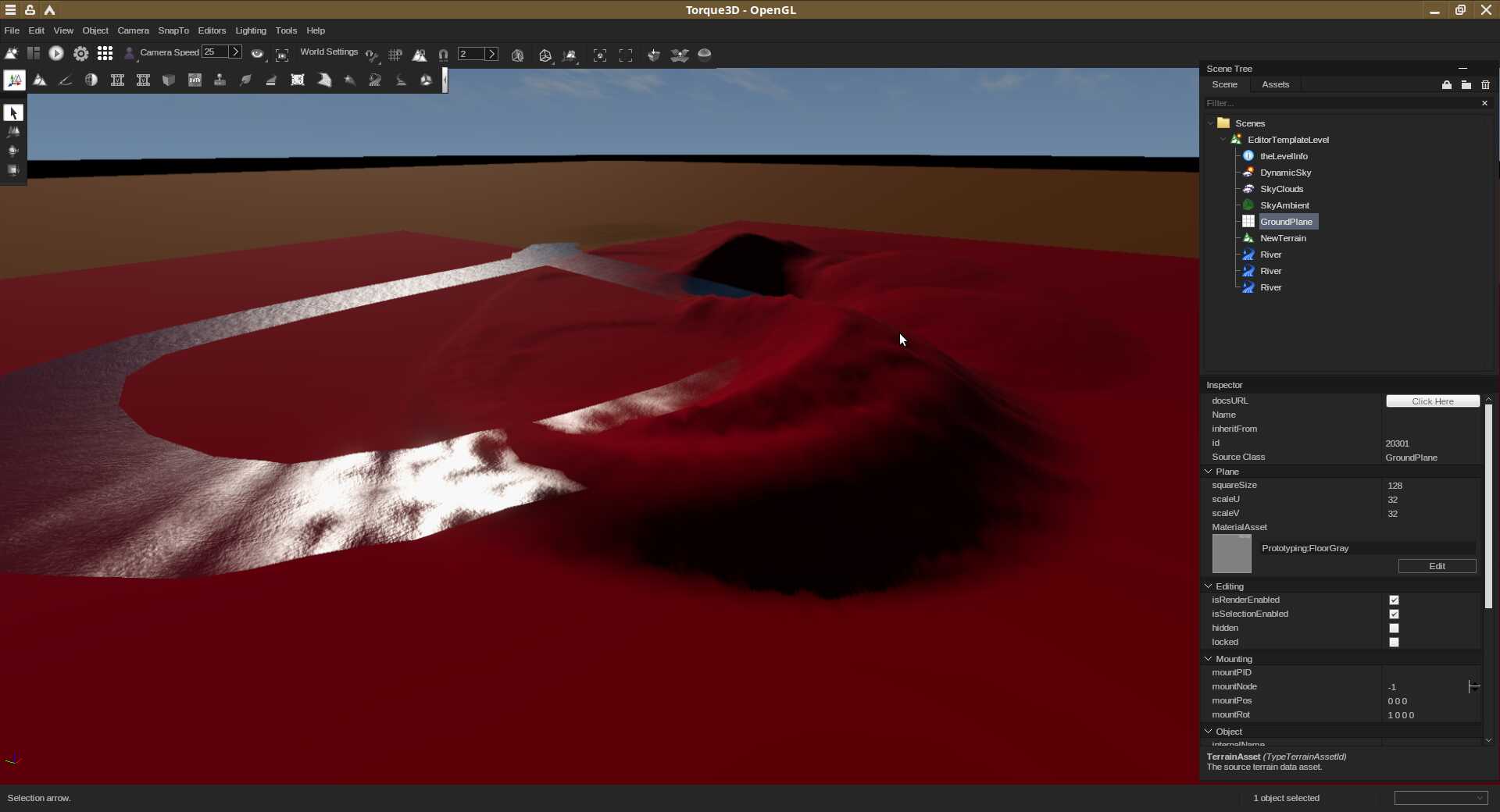Screen dimensions: 1500x812
Task: Click the grid snap hash icon
Action: point(395,55)
